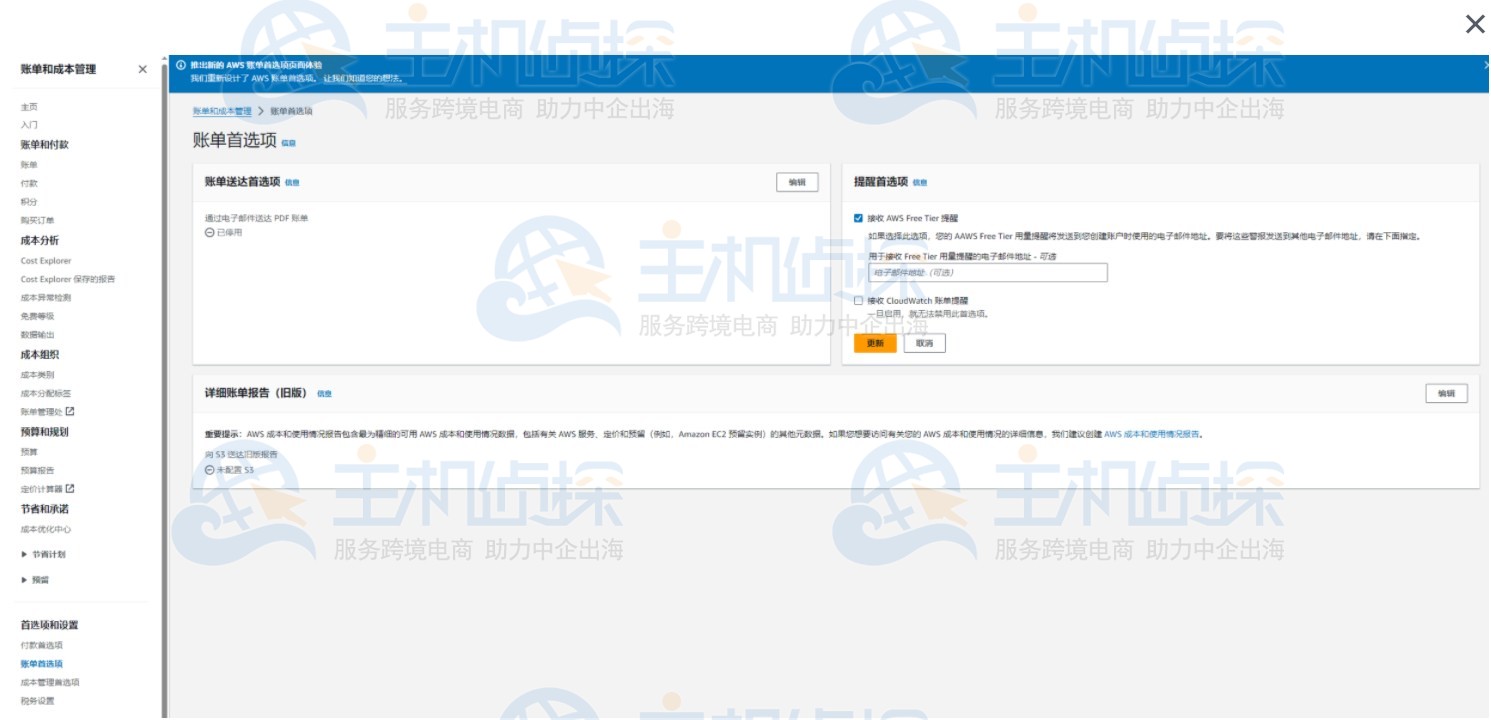Screen dimensions: 1491x720
Task: Edit the 账单送达首选项 settings
Action: pyautogui.click(x=796, y=183)
